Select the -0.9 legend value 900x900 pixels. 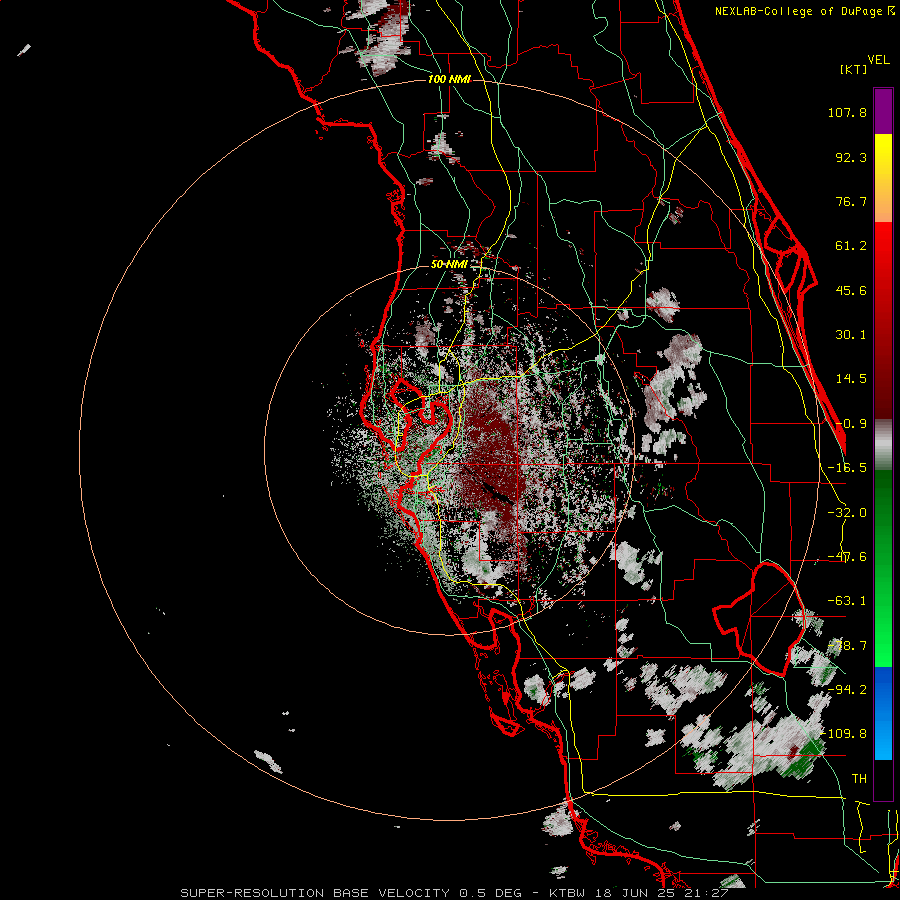(x=852, y=424)
